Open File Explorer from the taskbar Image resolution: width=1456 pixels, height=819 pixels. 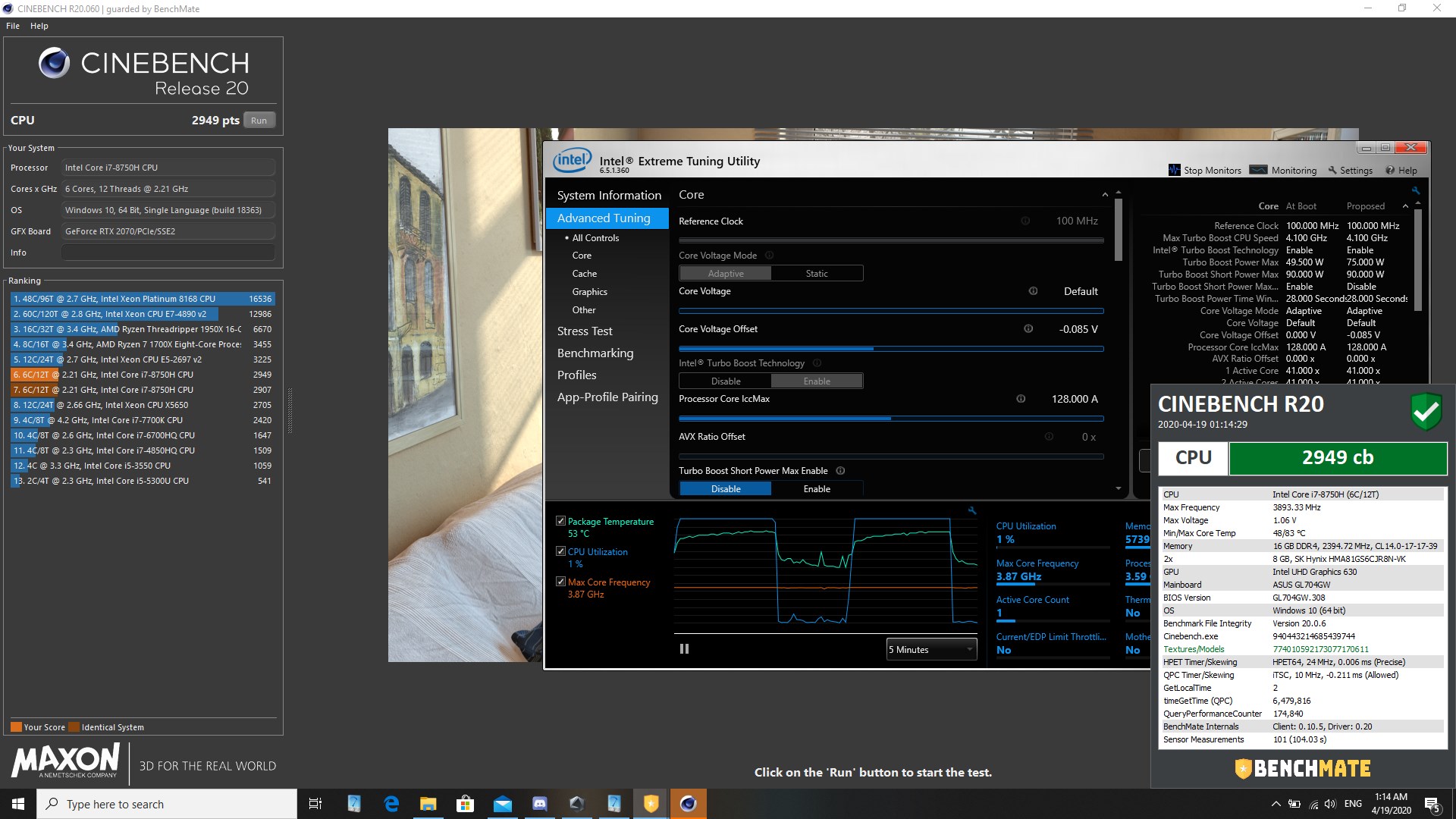(428, 804)
